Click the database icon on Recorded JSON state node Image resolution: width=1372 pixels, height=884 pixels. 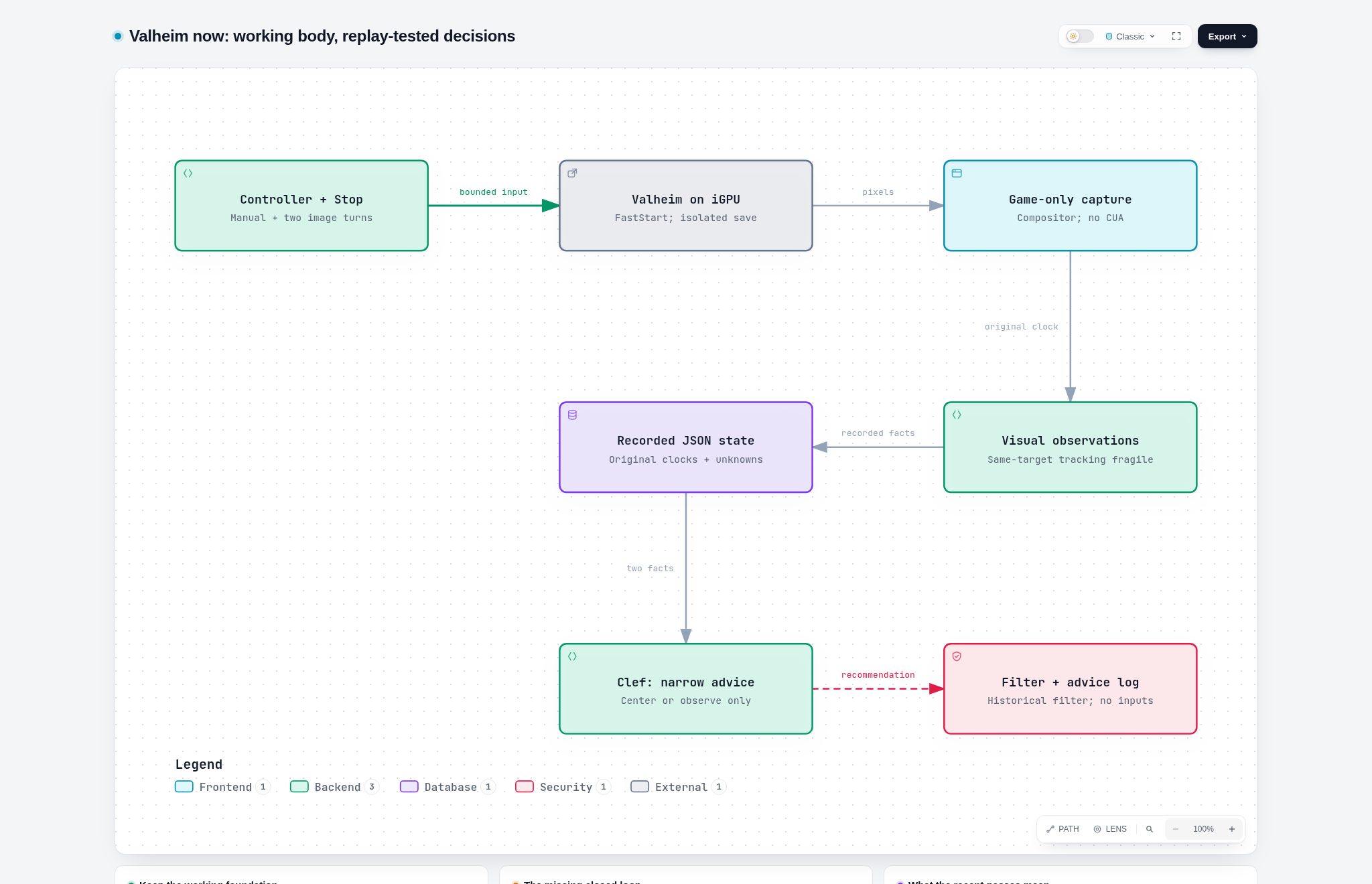click(573, 415)
